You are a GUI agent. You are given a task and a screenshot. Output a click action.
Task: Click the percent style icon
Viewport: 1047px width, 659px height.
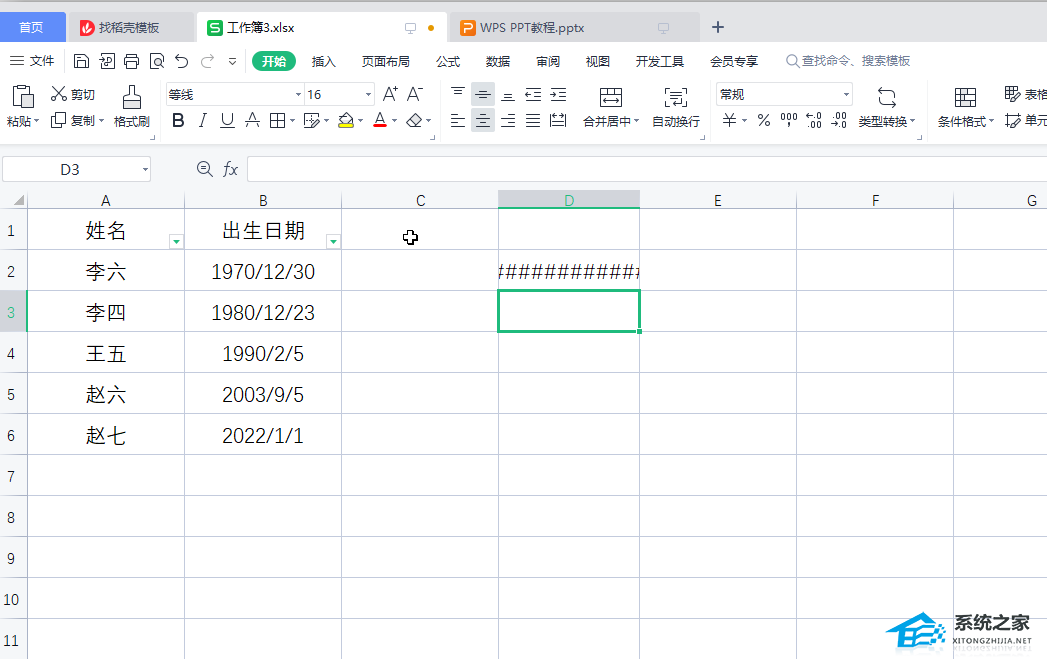pyautogui.click(x=763, y=121)
